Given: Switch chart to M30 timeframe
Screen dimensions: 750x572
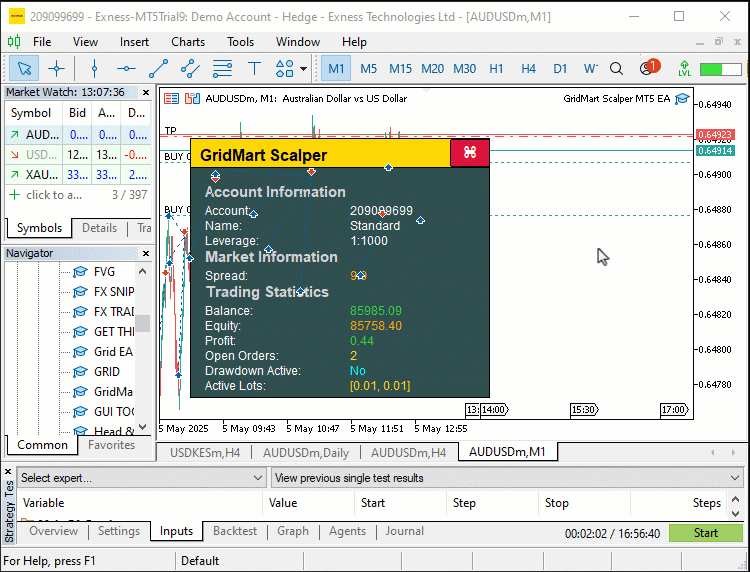Looking at the screenshot, I should click(x=464, y=69).
